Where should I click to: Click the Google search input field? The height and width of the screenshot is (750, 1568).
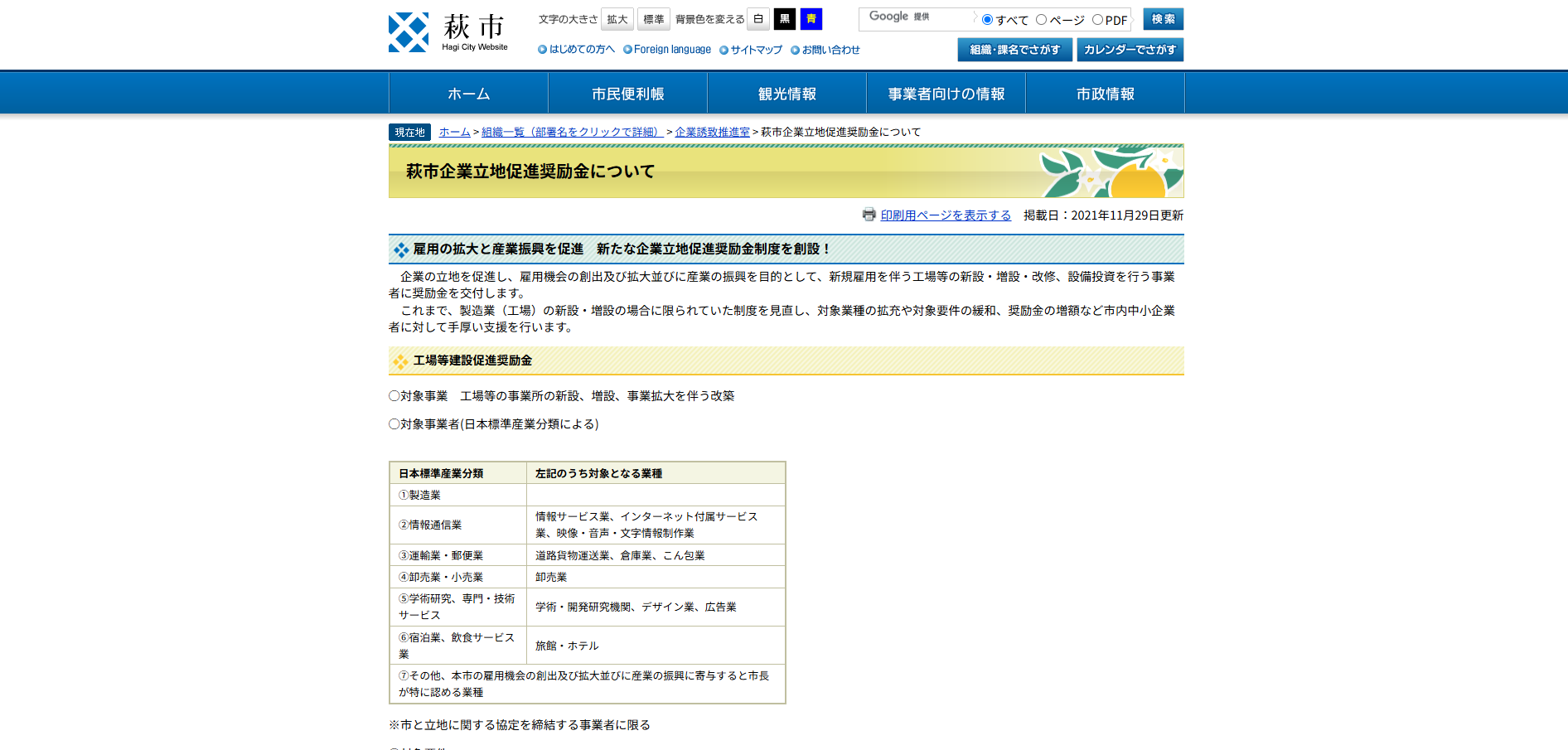coord(917,18)
